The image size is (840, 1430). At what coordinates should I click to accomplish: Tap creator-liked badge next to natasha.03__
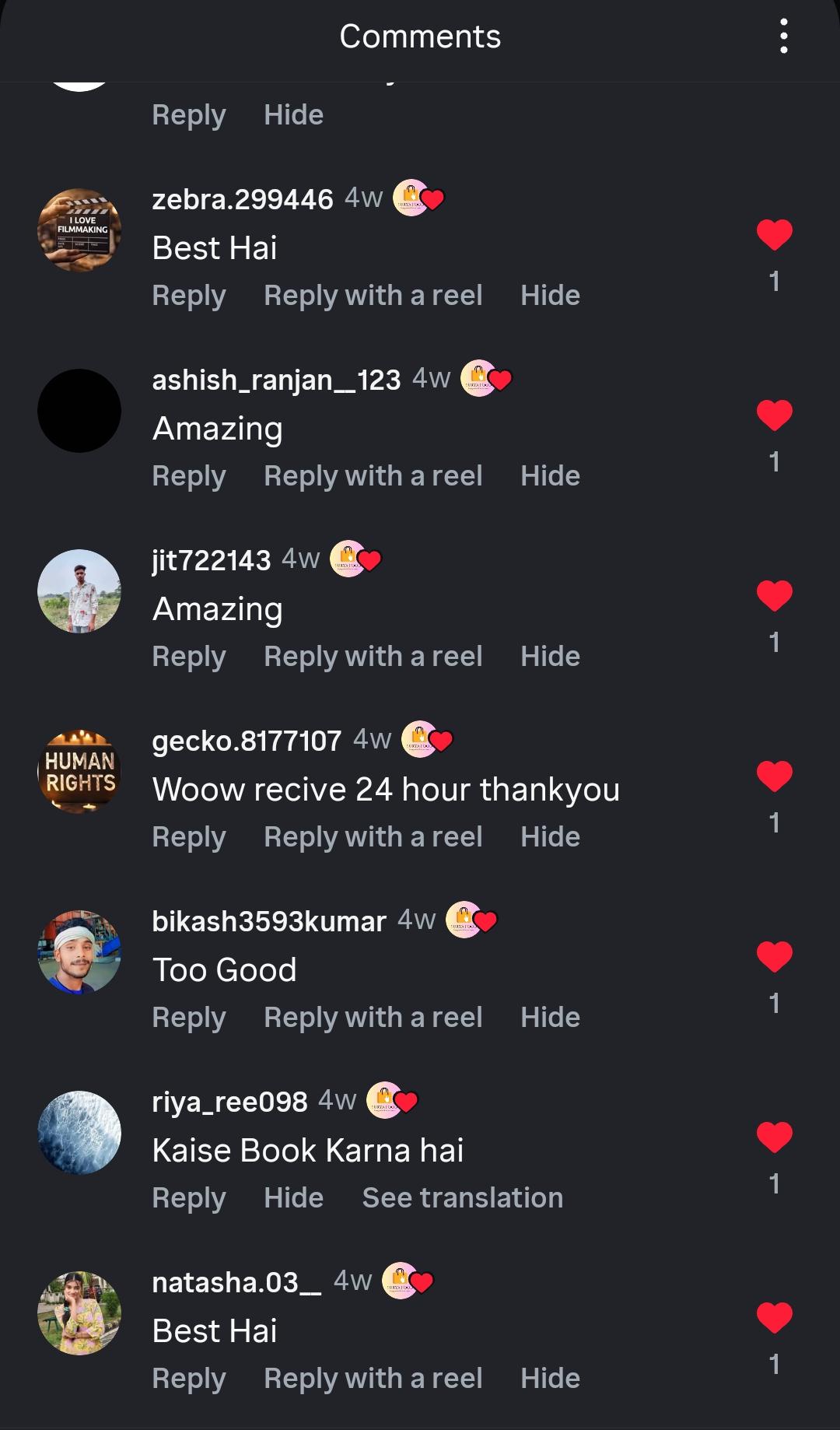tap(408, 1281)
